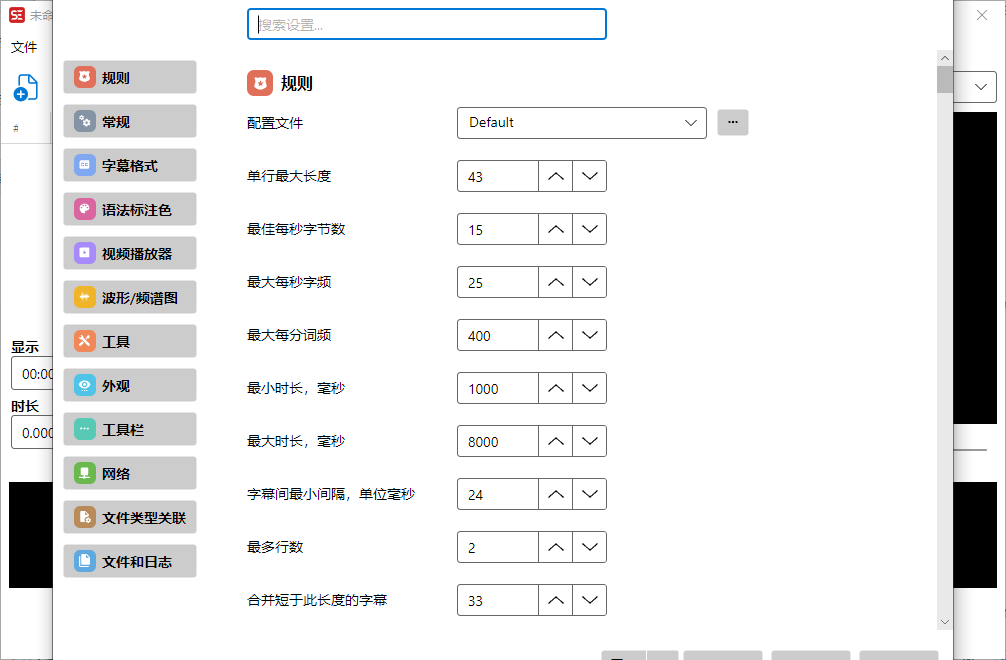Screen dimensions: 1006x660
Task: Focus the 搜索设置 search field
Action: pos(427,24)
